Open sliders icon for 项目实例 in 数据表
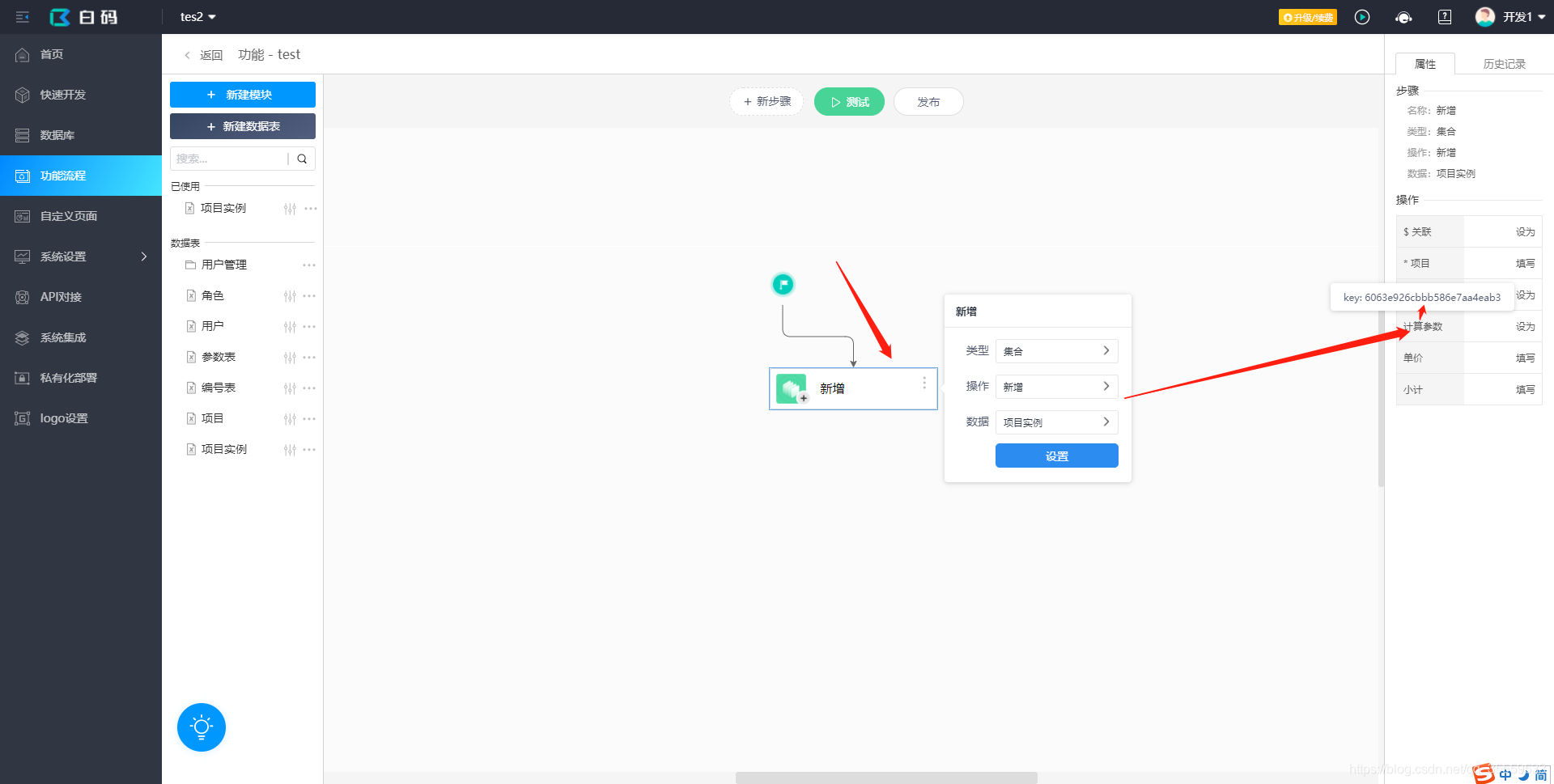 tap(290, 450)
